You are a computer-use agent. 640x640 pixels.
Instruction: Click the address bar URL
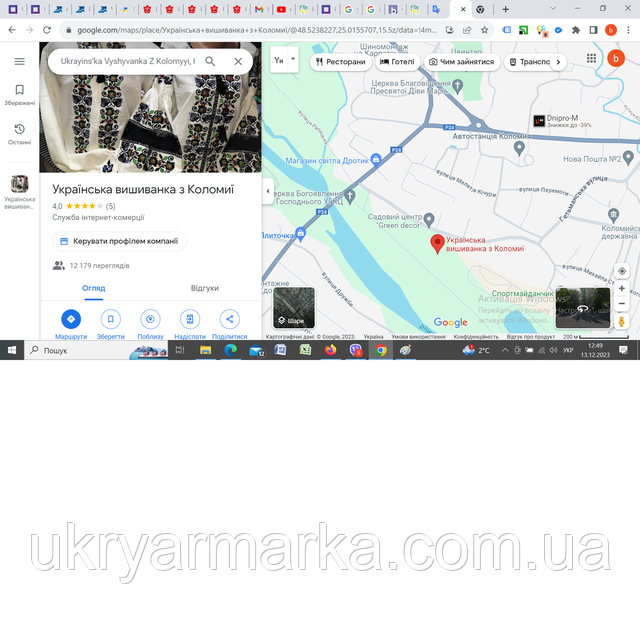[x=257, y=30]
